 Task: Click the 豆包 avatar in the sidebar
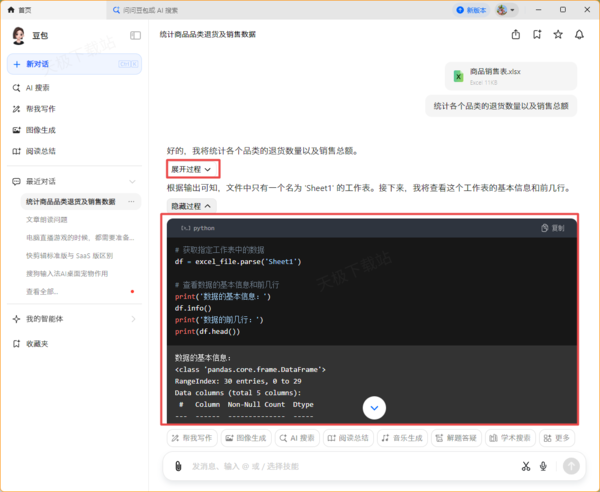(x=18, y=36)
